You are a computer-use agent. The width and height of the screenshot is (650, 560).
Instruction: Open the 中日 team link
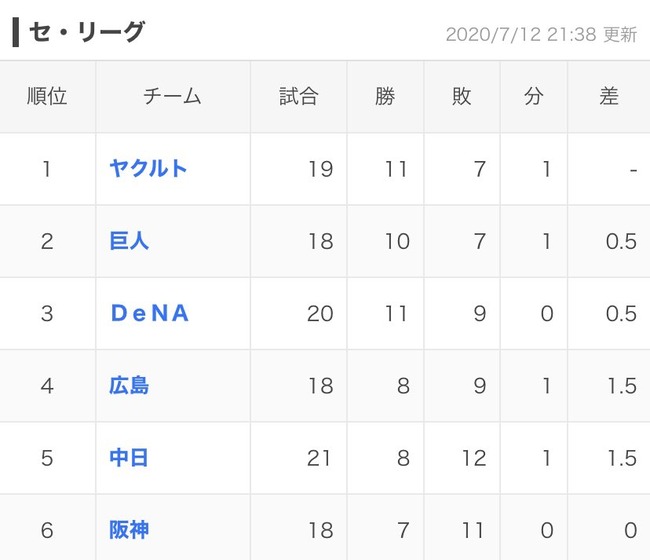[129, 458]
